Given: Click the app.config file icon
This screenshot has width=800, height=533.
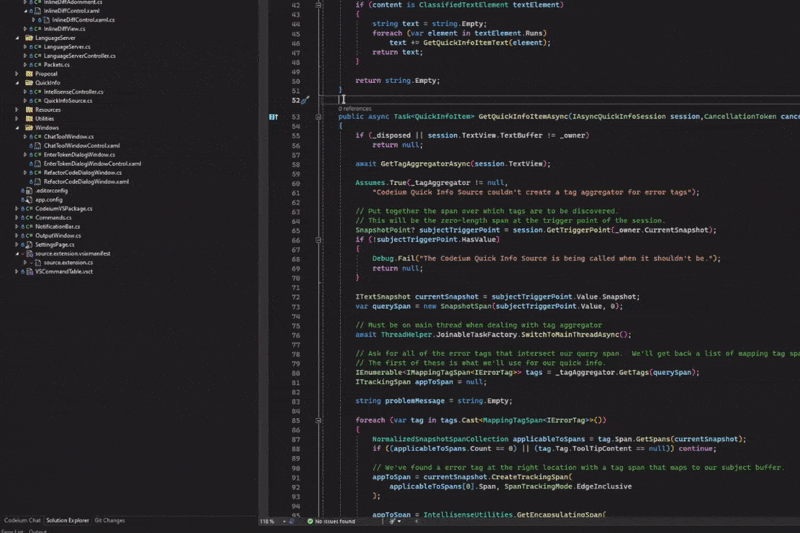Looking at the screenshot, I should click(29, 199).
